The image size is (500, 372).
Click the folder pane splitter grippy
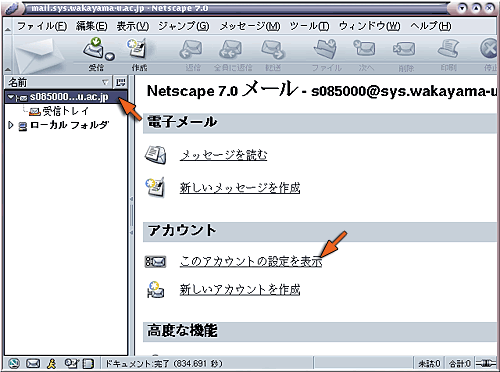(132, 215)
